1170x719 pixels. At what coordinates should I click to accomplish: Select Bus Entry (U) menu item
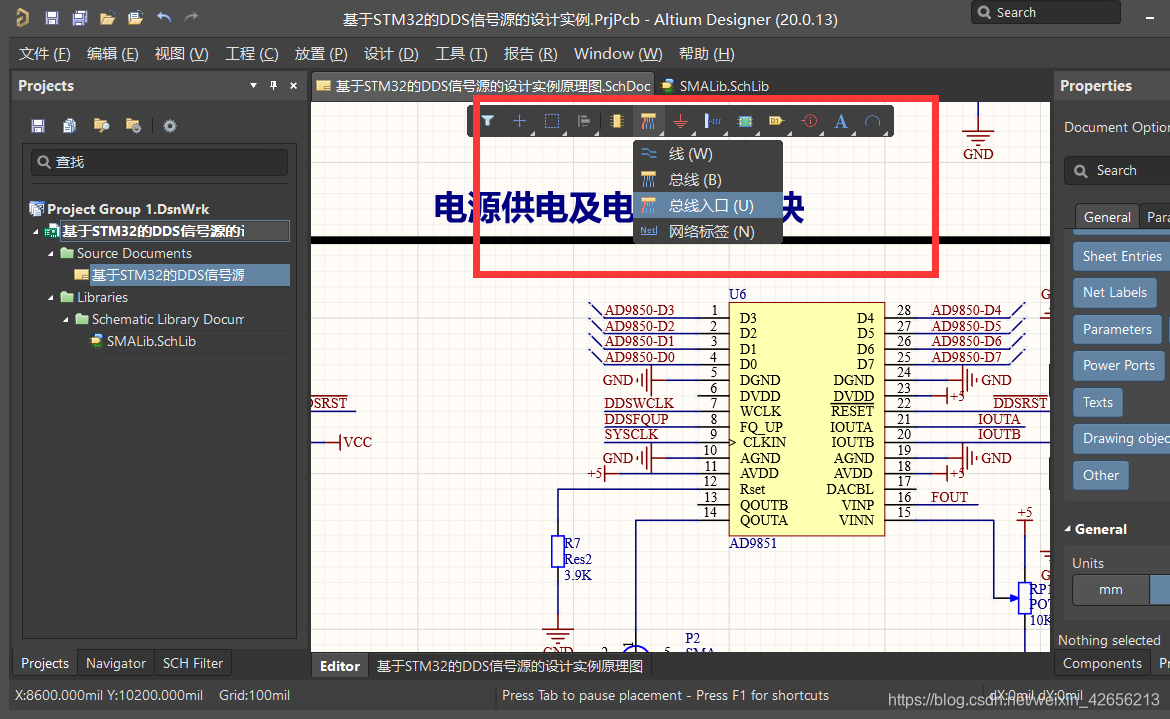coord(708,205)
